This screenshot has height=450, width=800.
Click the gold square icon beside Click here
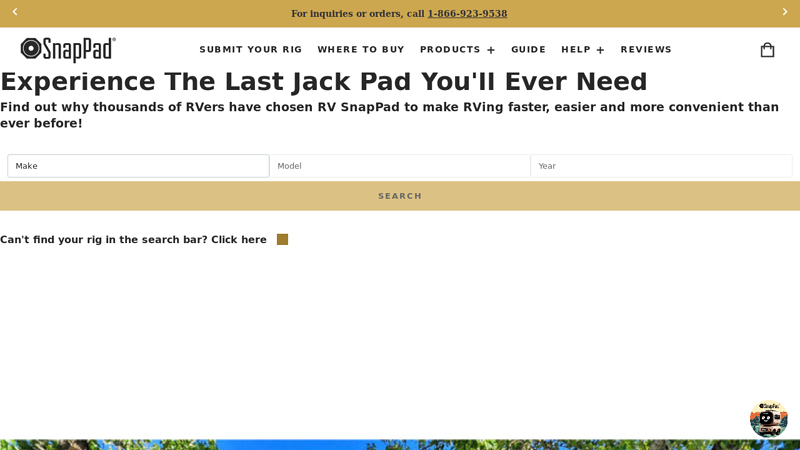282,239
